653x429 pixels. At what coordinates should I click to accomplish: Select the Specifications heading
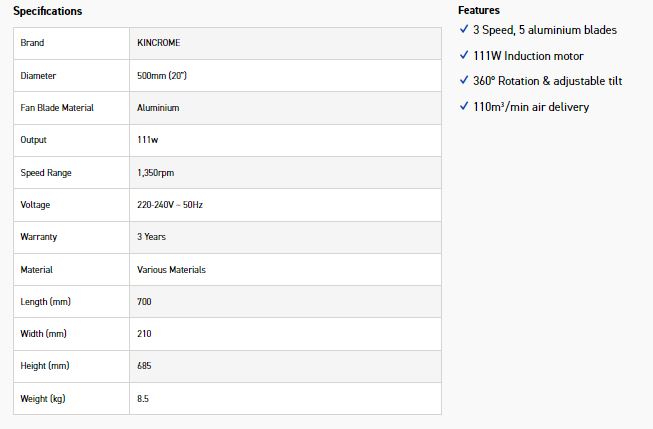(x=48, y=11)
